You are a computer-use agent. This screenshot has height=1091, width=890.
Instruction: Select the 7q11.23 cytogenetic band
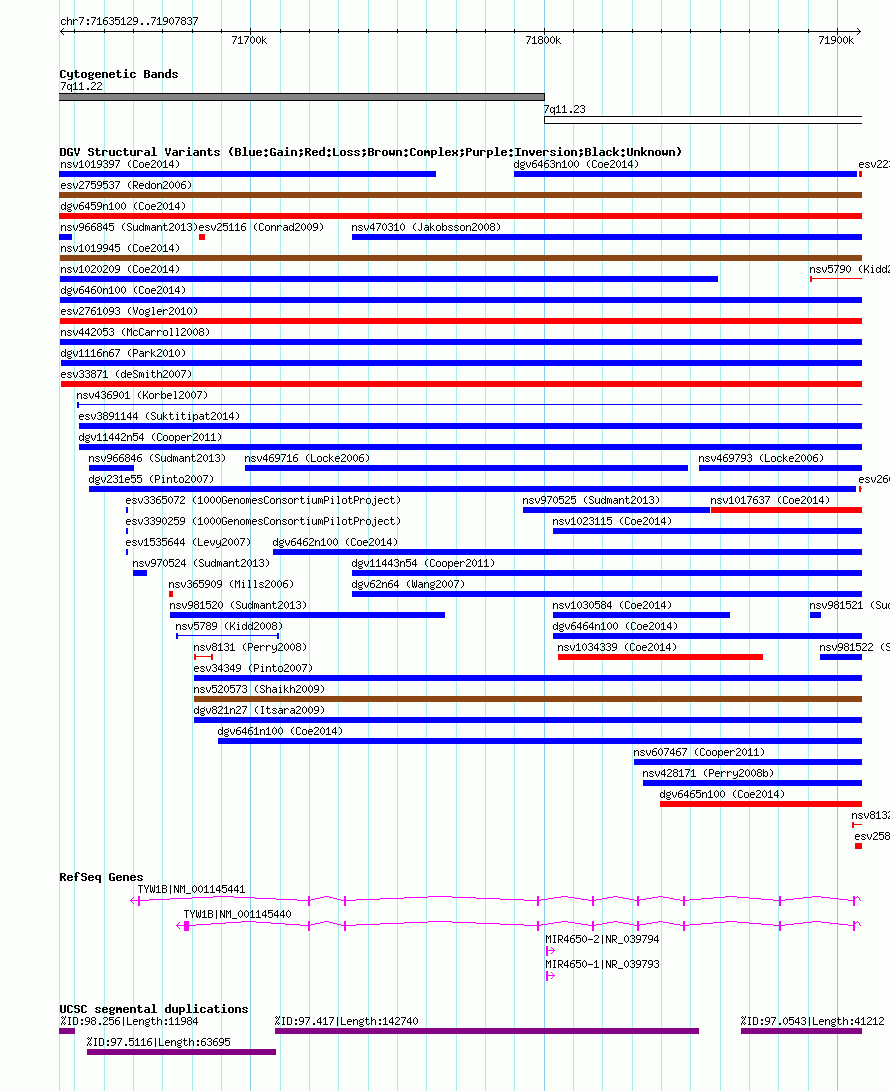click(703, 120)
